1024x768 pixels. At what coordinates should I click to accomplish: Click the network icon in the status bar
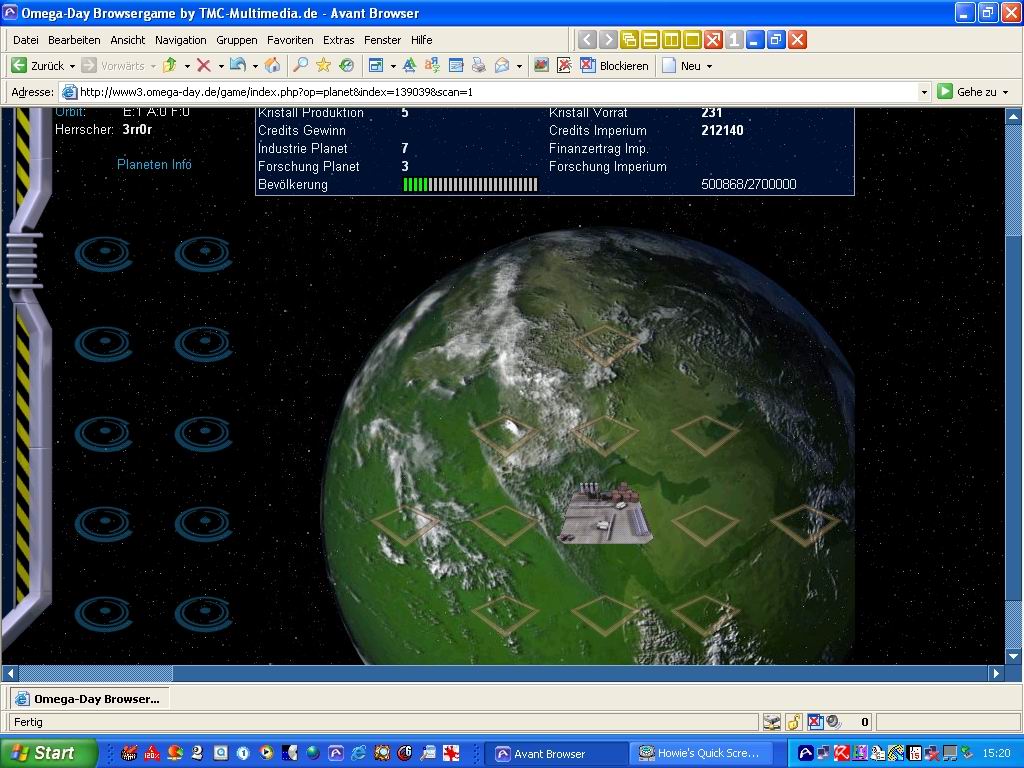coord(772,722)
